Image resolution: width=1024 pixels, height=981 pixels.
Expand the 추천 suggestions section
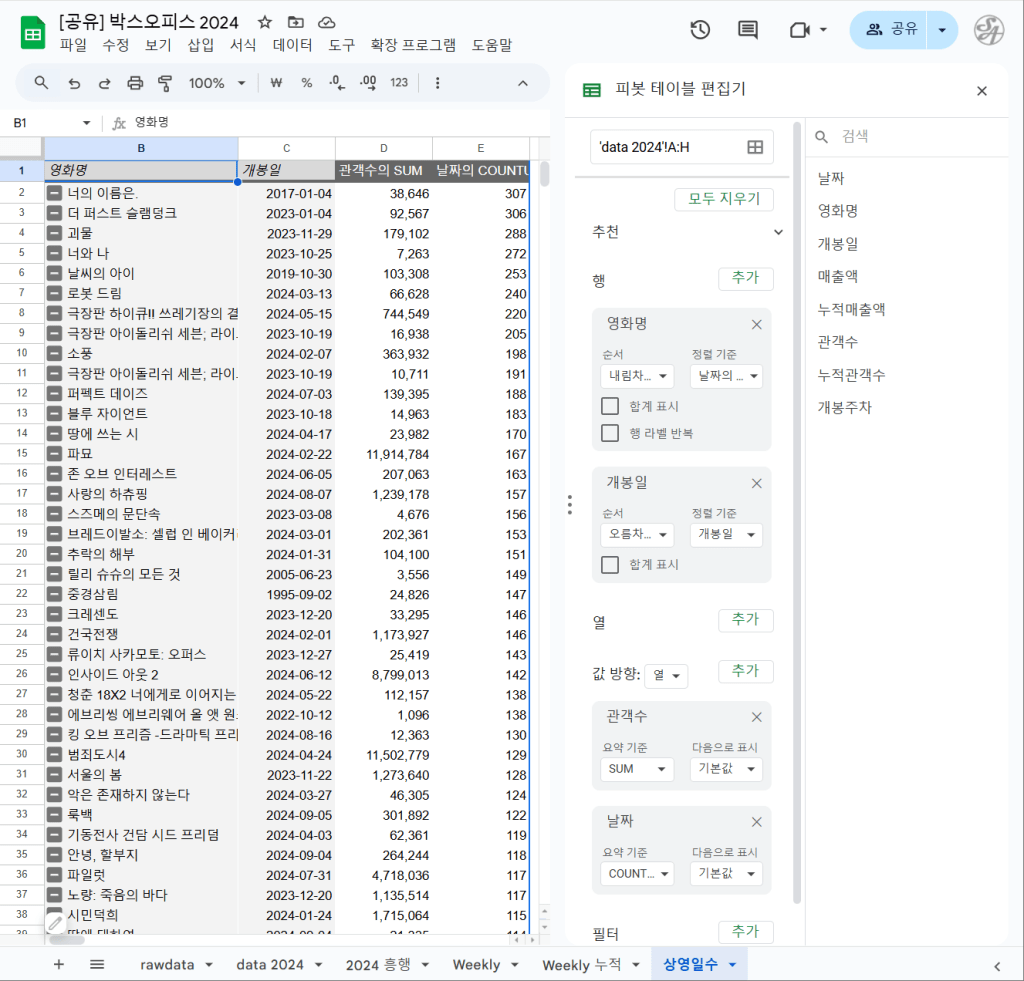pyautogui.click(x=778, y=232)
